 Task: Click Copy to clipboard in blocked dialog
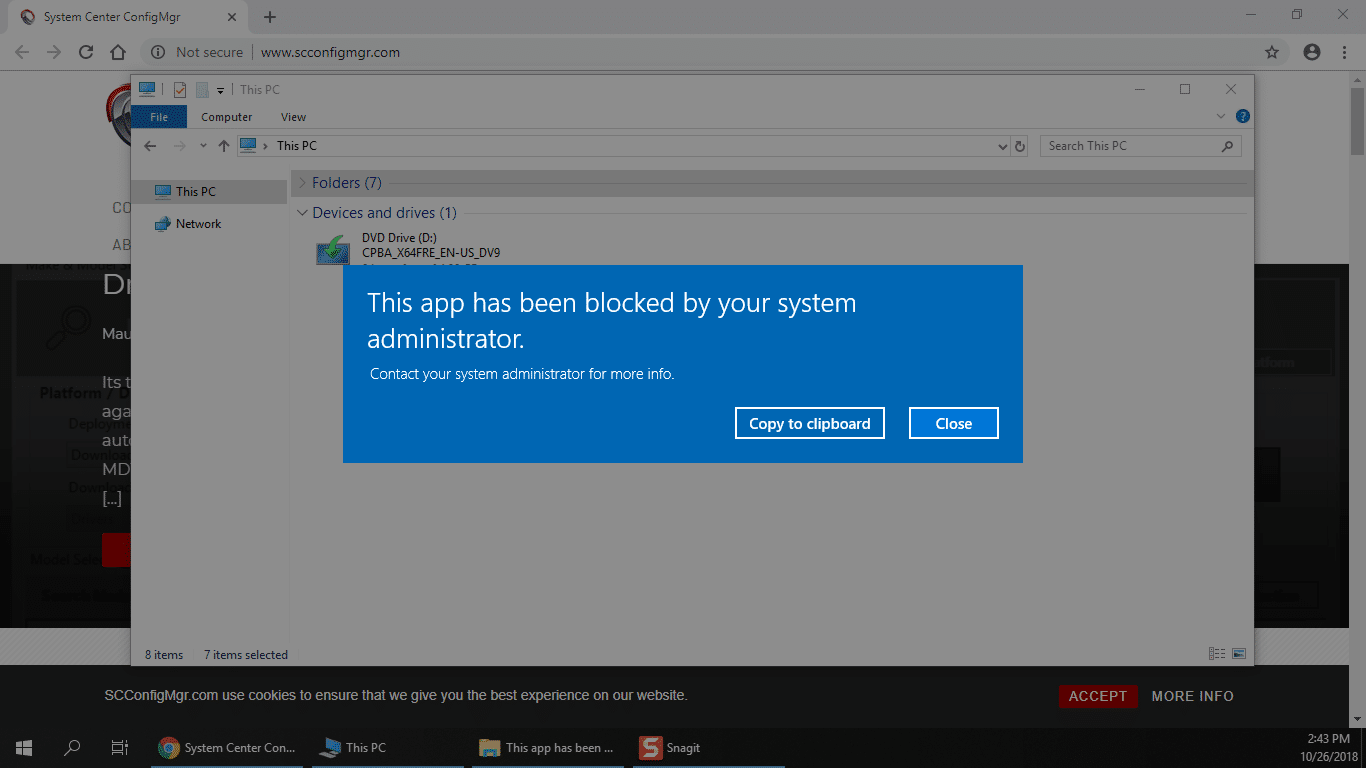click(810, 423)
